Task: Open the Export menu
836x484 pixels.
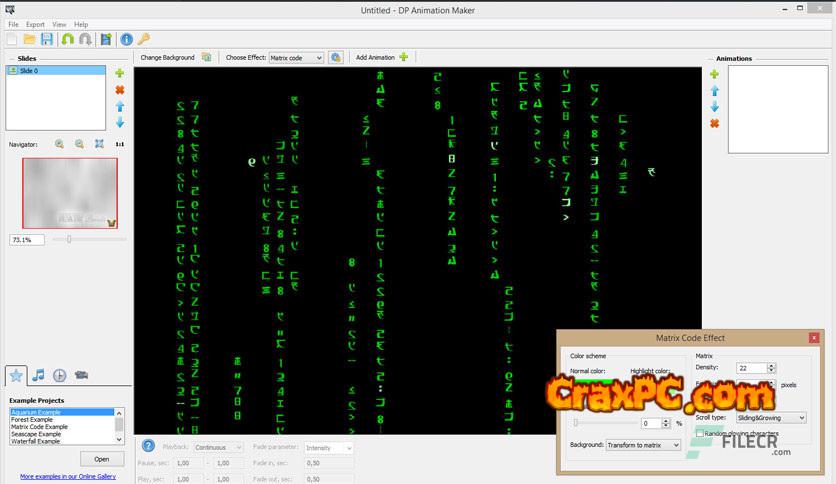Action: tap(35, 25)
